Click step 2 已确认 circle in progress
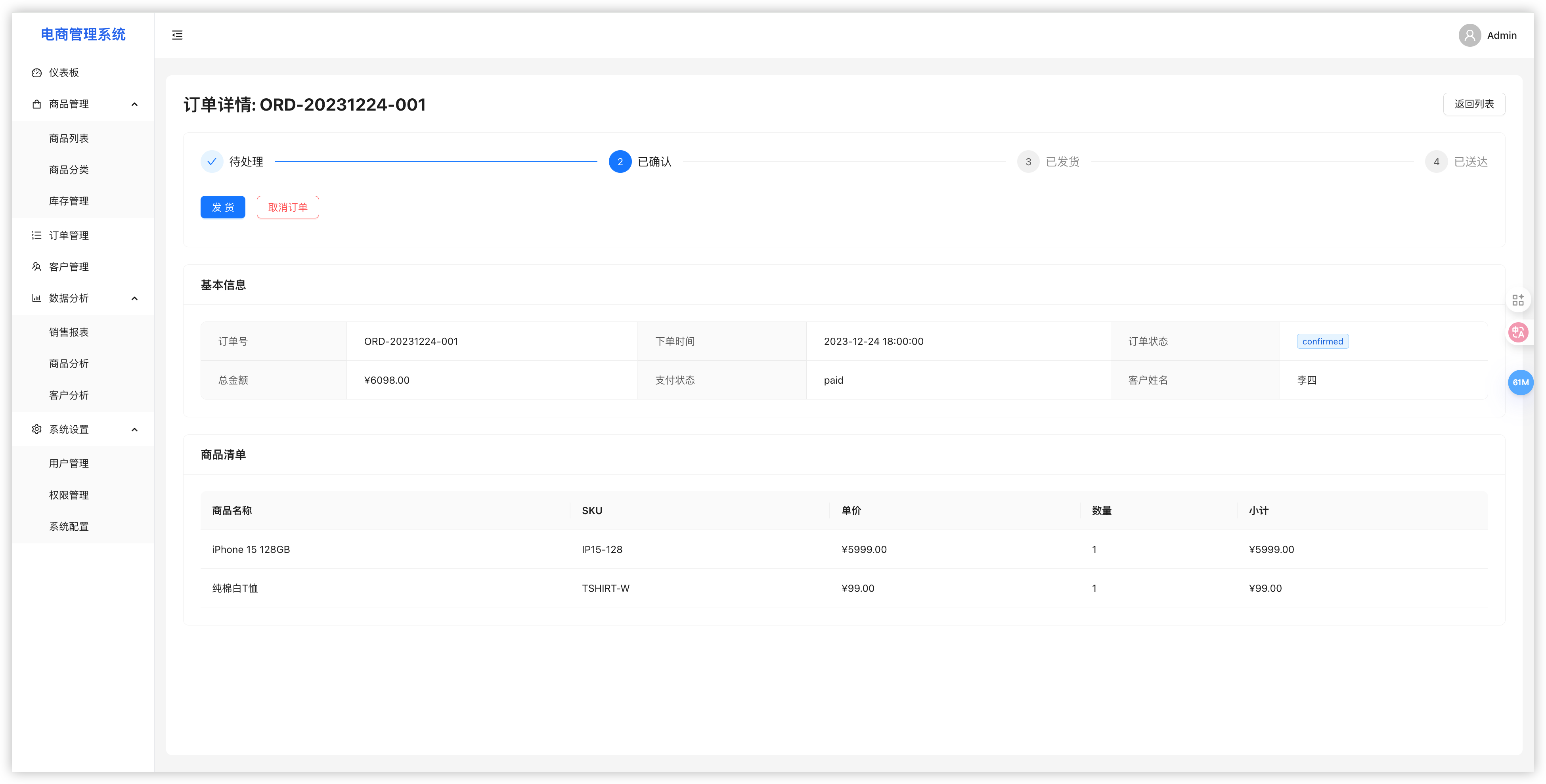 620,161
